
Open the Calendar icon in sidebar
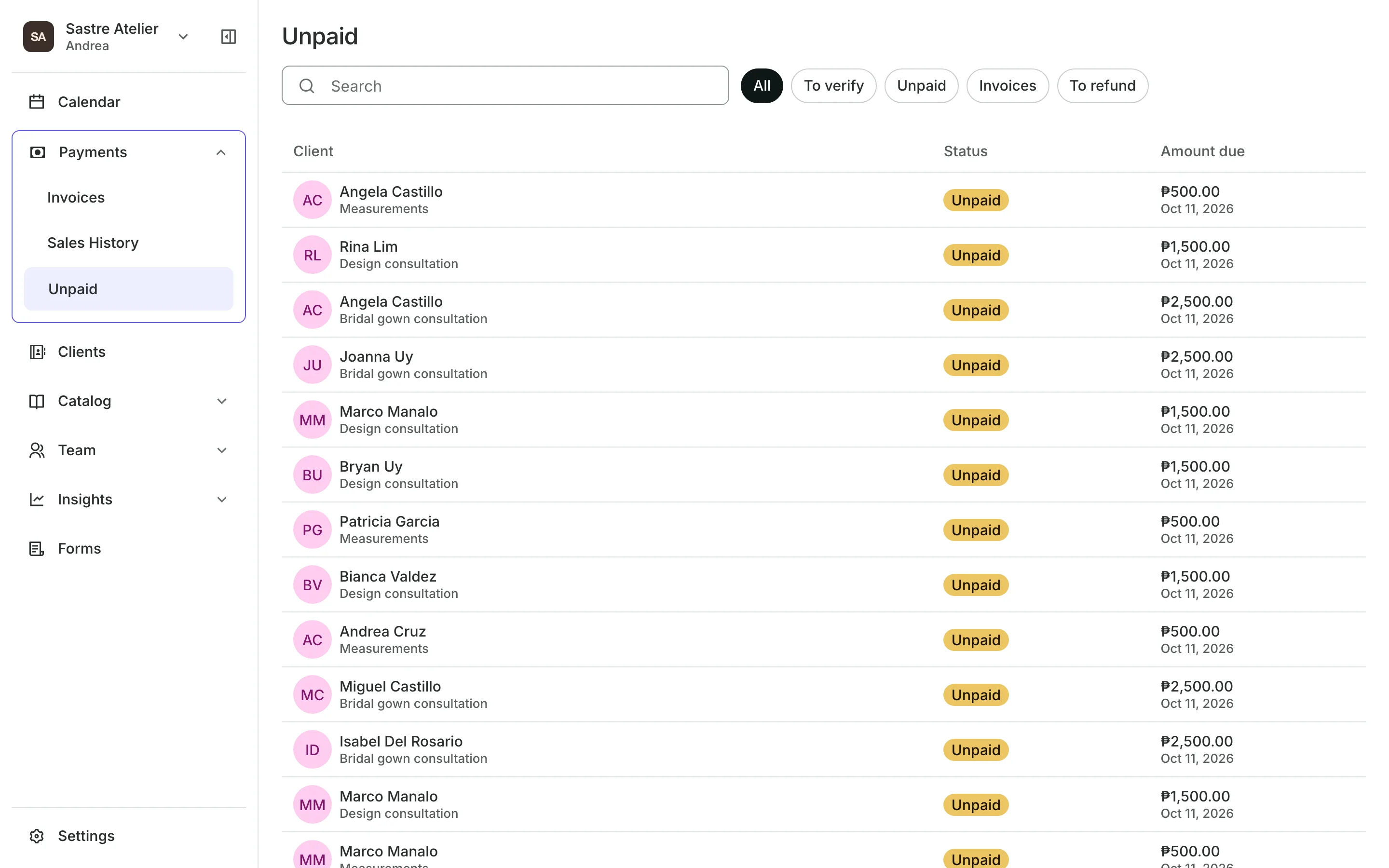[37, 102]
